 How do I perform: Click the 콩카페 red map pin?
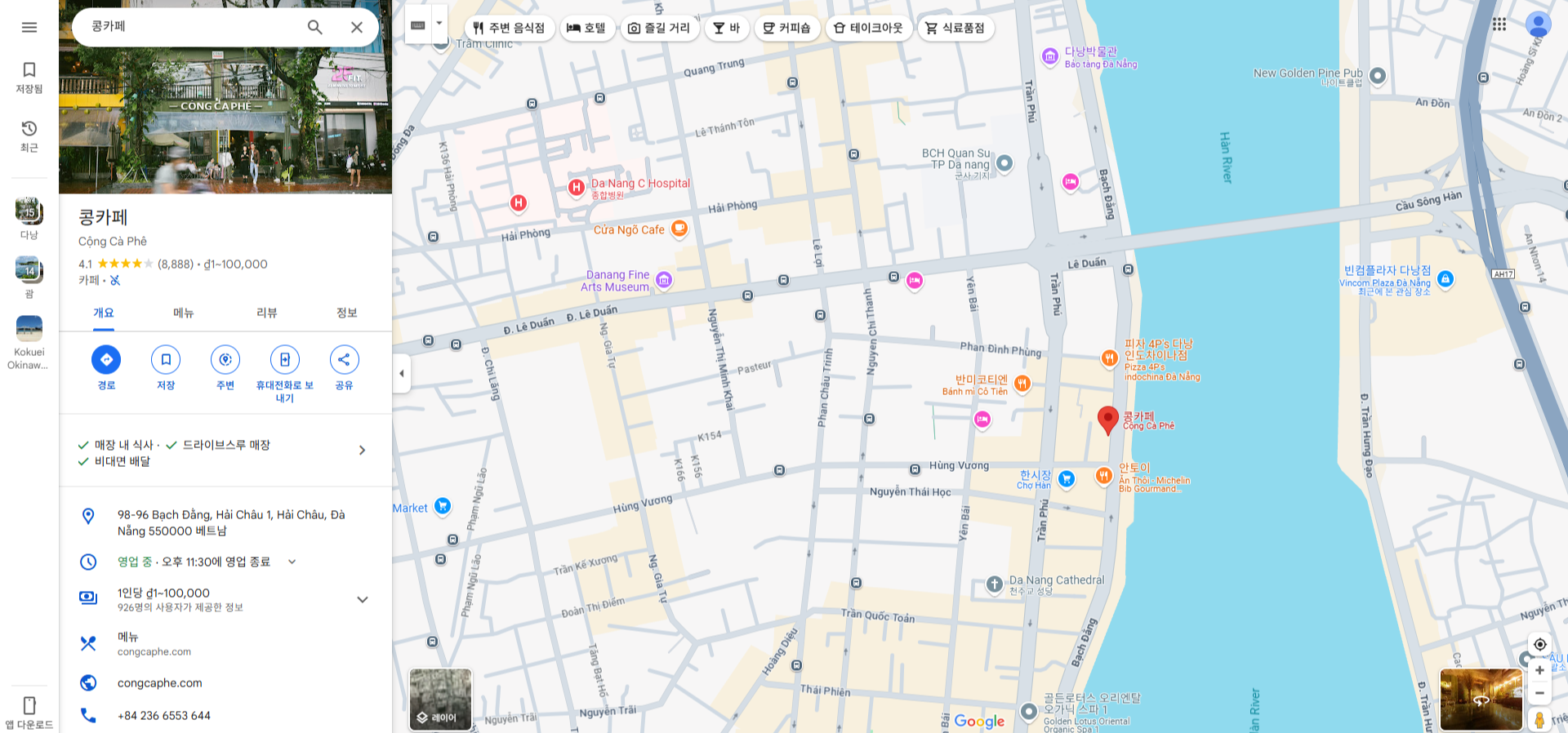pyautogui.click(x=1107, y=420)
